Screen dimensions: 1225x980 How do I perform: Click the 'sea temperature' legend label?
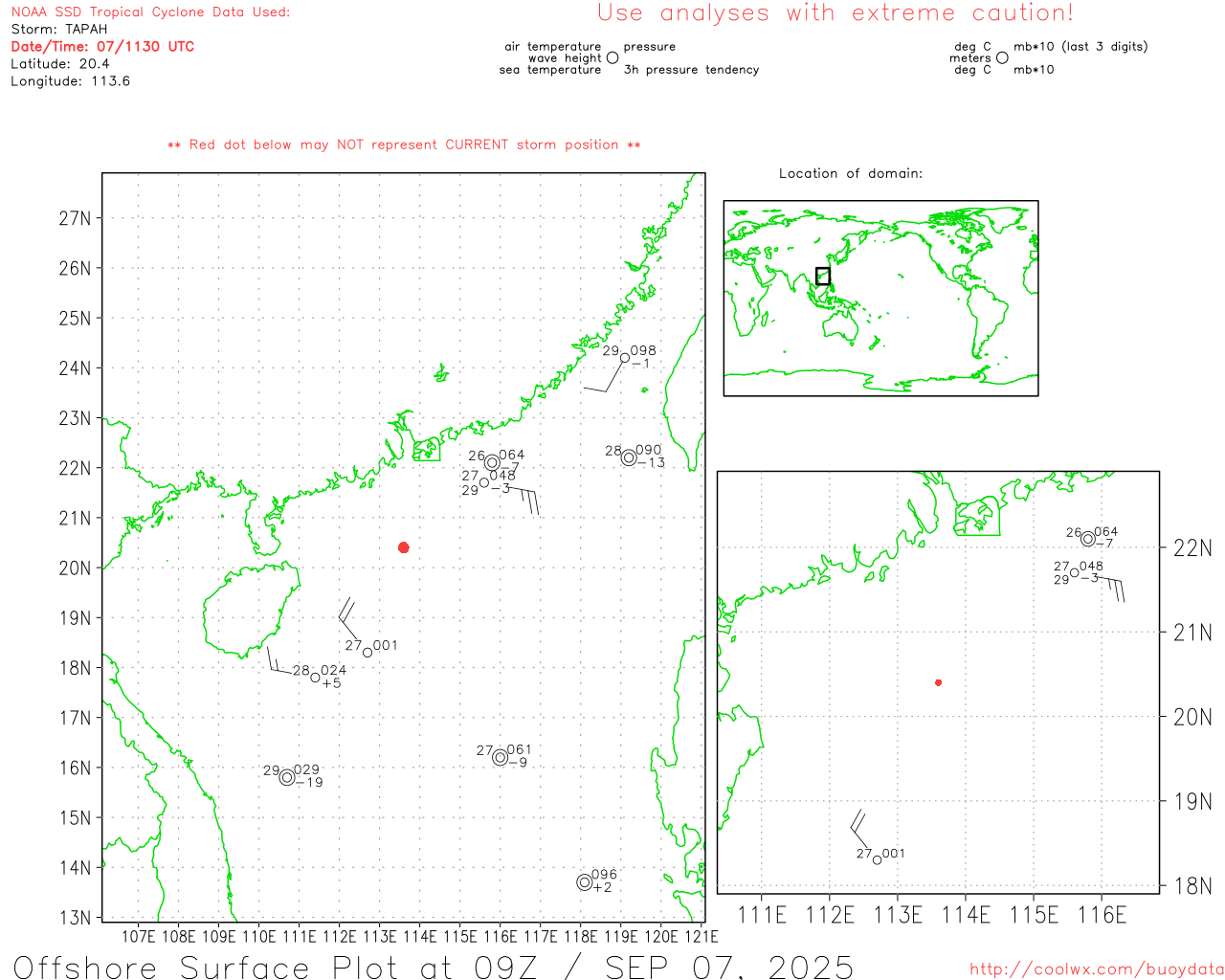pos(550,69)
